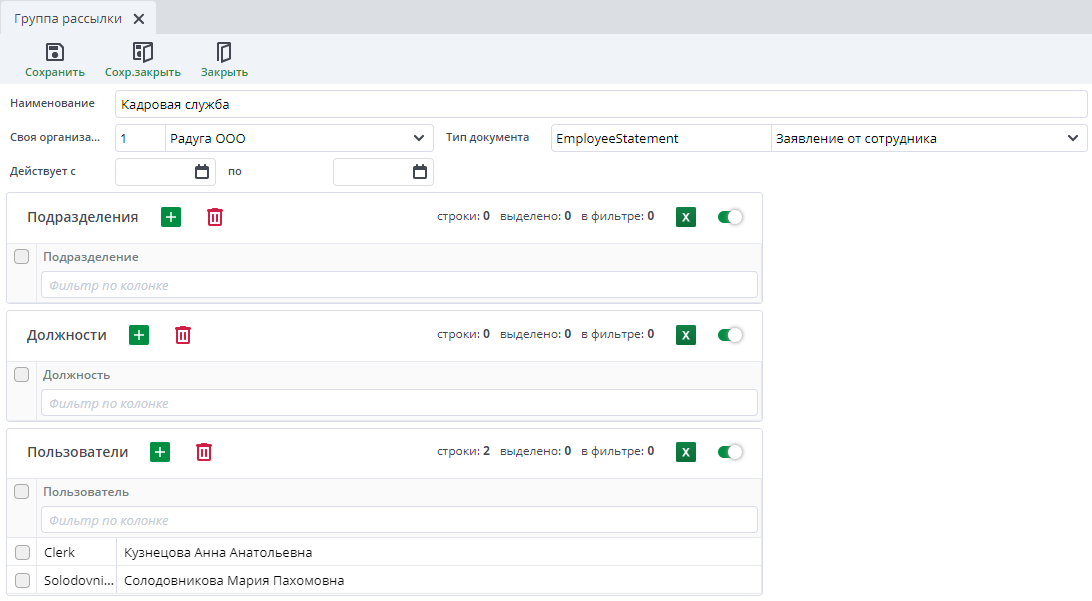Expand the Своя организация dropdown

(418, 138)
